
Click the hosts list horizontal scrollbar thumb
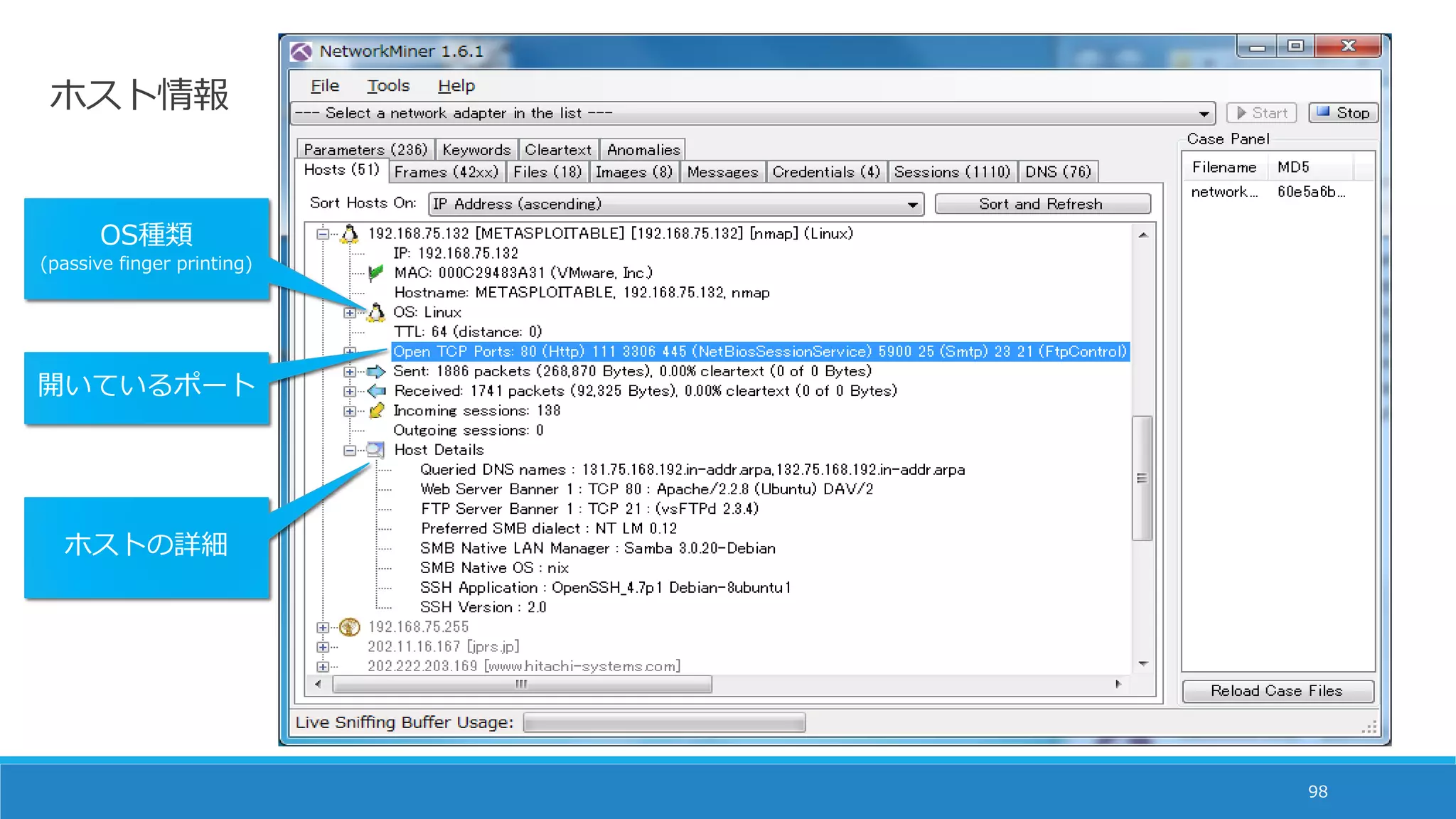coord(522,685)
